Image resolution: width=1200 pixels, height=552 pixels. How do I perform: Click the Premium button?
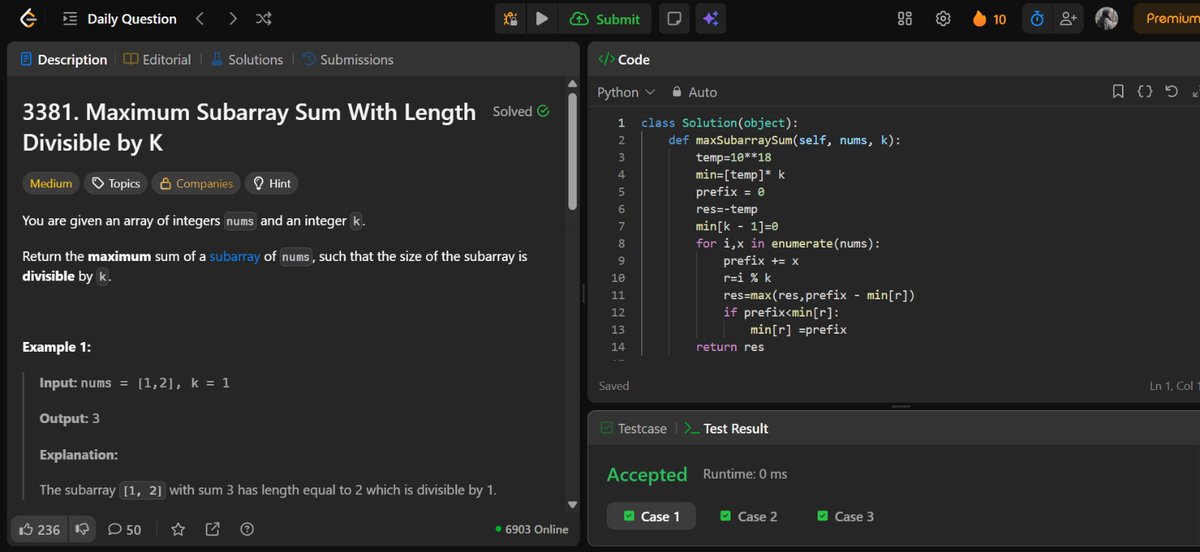1167,18
